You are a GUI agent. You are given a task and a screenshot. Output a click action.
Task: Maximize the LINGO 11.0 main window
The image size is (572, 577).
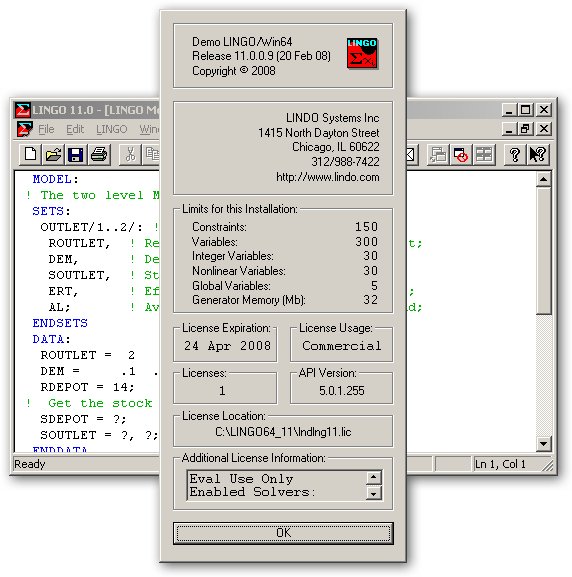point(526,110)
